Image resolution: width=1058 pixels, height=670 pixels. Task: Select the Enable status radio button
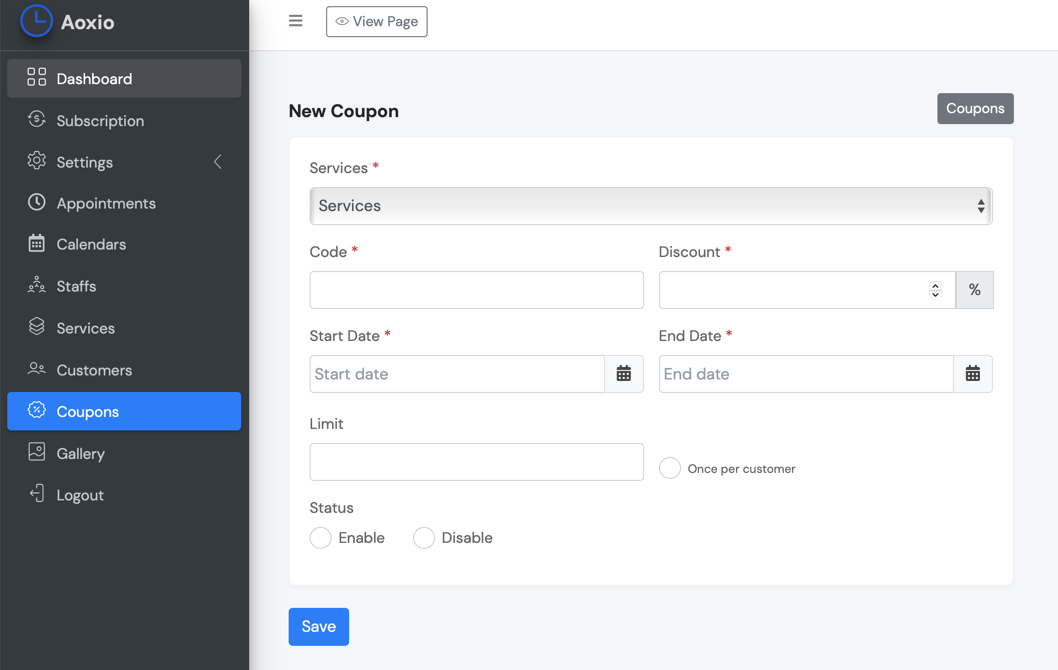click(x=321, y=538)
